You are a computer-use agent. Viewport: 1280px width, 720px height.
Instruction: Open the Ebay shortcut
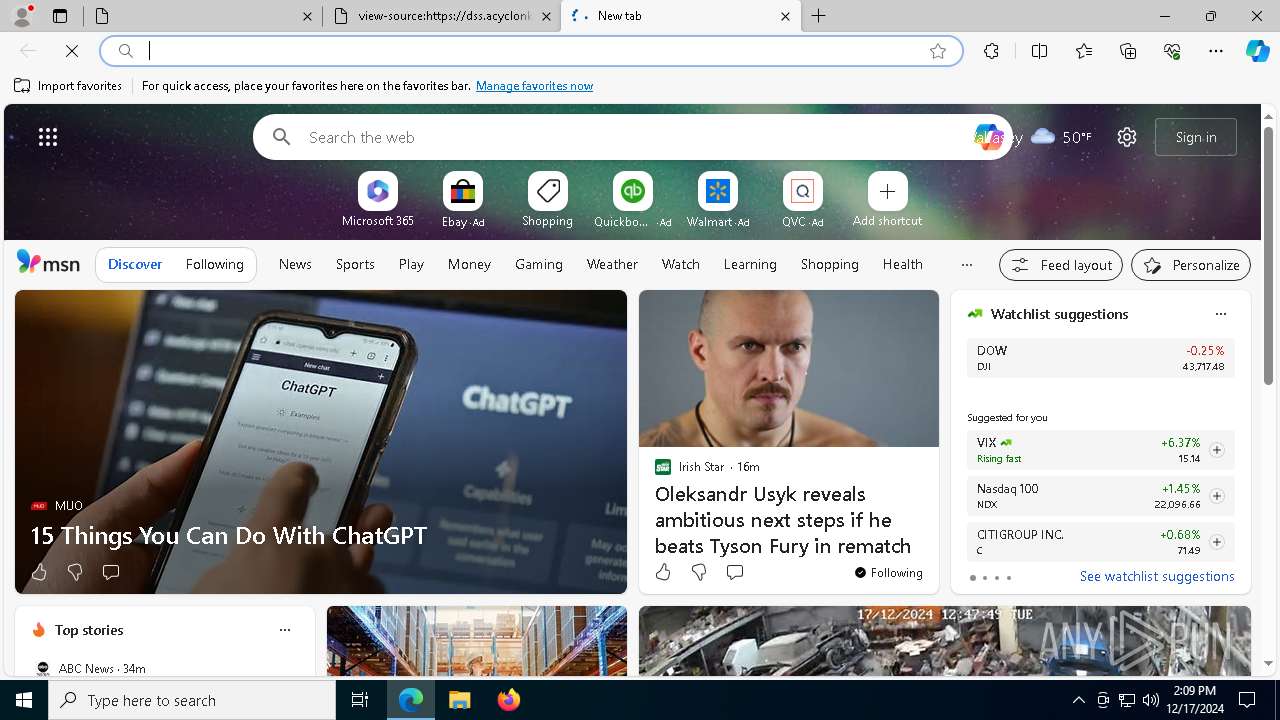click(x=463, y=200)
